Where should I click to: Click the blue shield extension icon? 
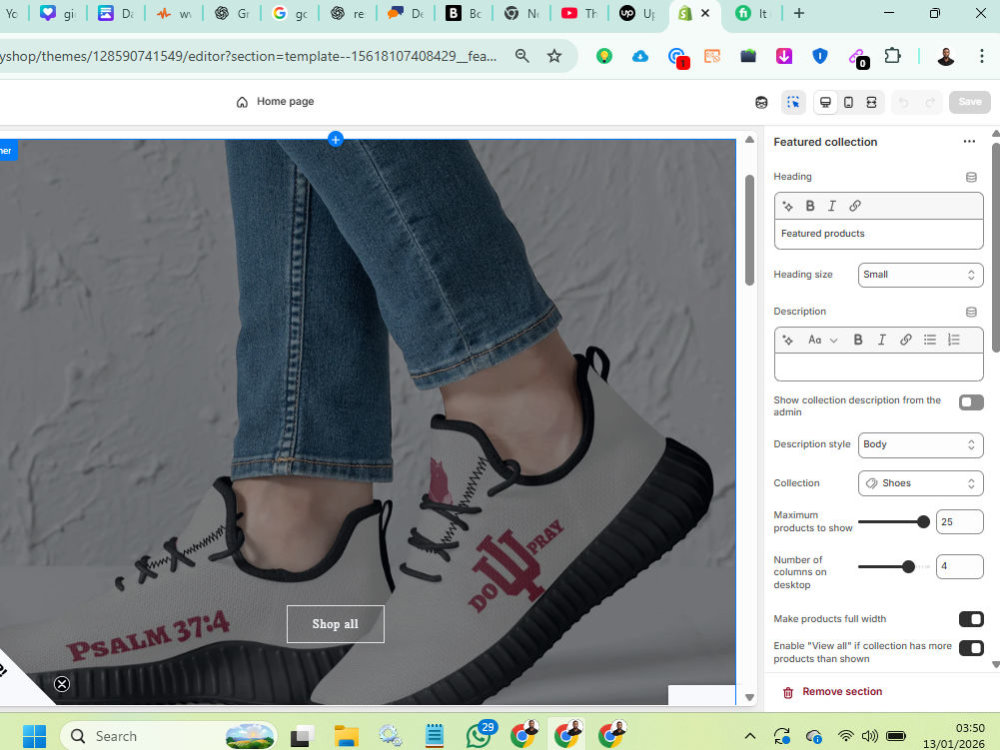tap(820, 56)
